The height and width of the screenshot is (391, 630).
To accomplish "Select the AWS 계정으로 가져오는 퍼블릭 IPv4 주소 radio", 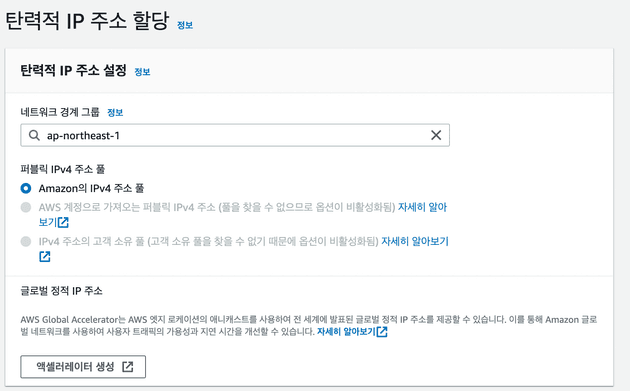I will coord(26,207).
